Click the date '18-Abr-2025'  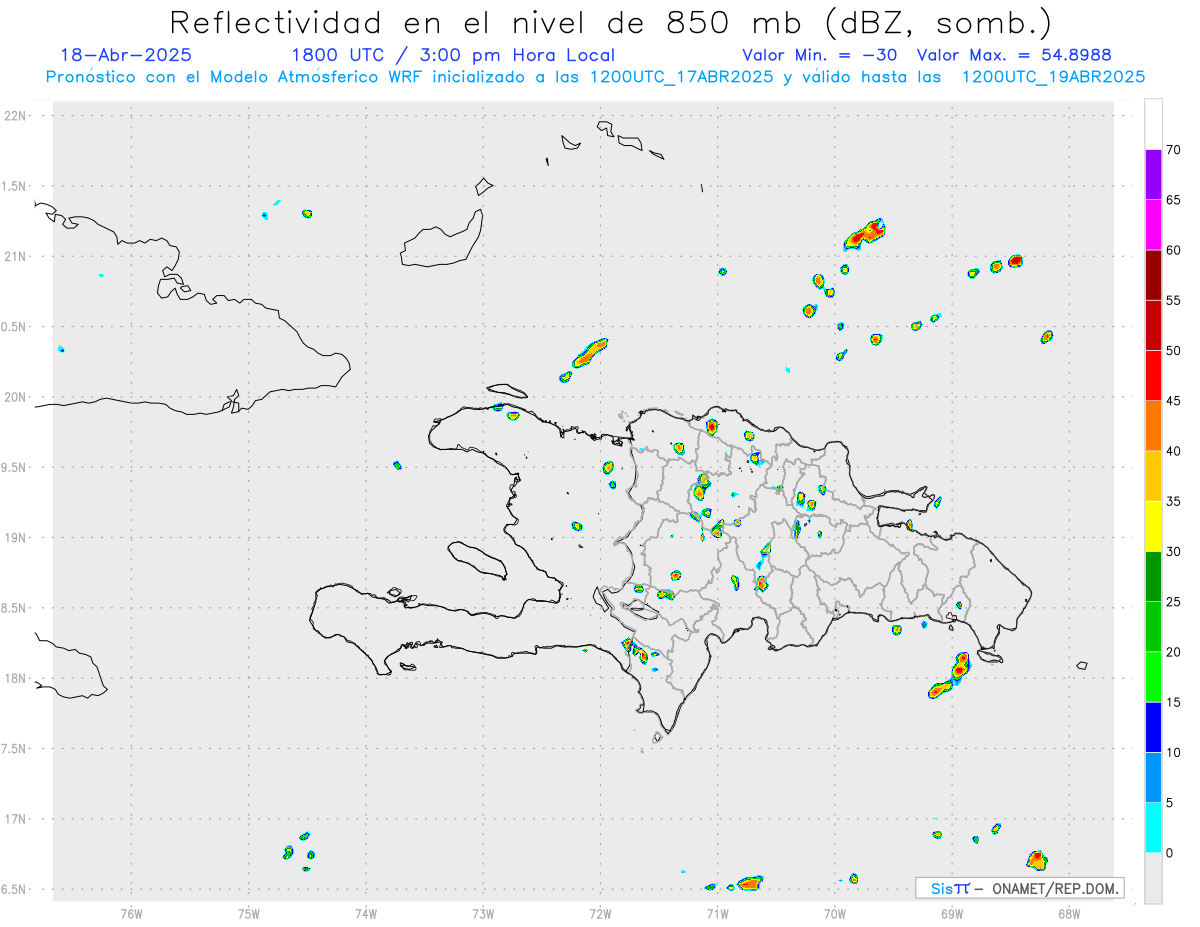pyautogui.click(x=126, y=55)
